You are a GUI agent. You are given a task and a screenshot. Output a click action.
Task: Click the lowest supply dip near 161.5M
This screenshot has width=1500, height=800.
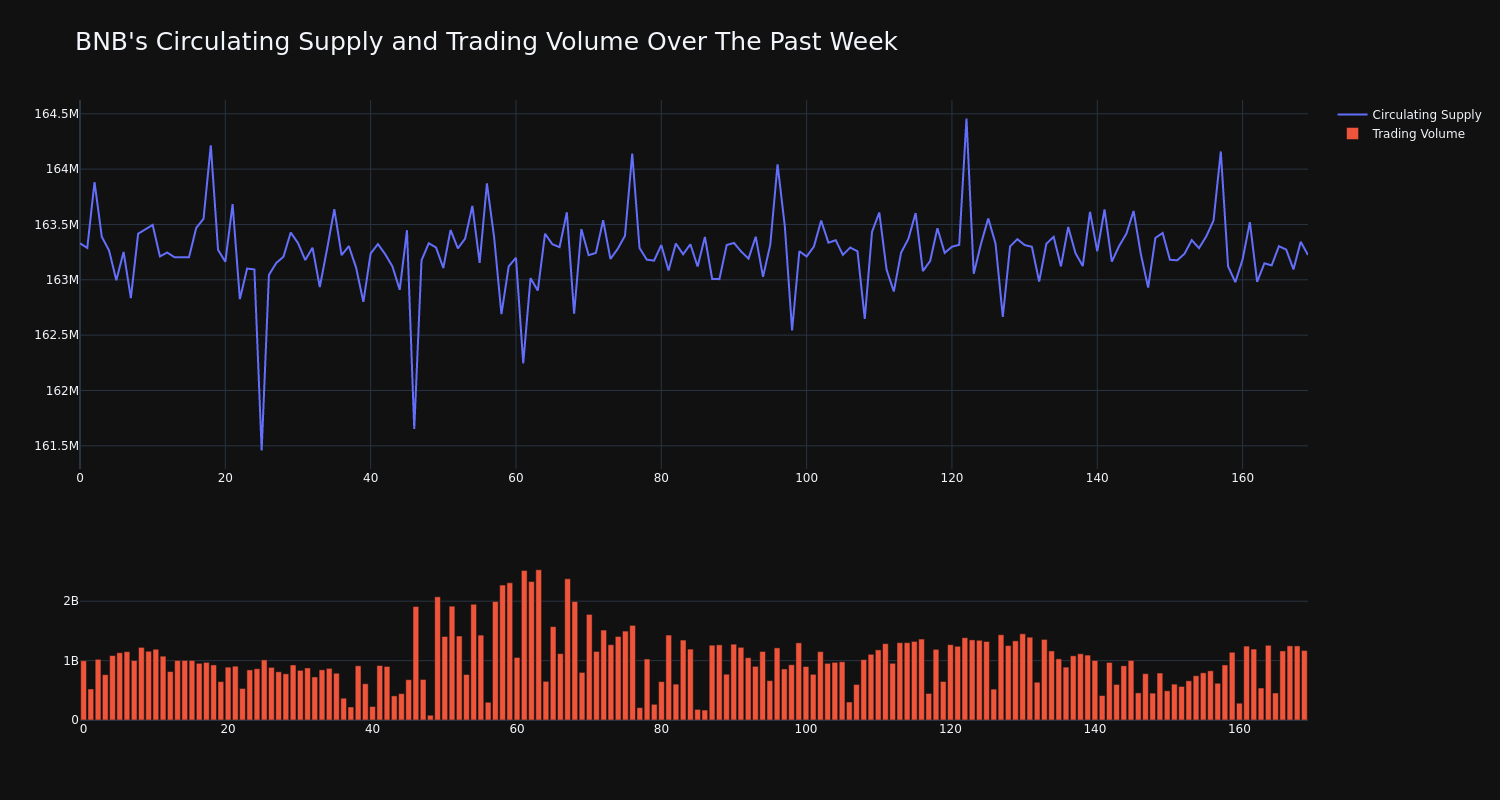tap(262, 449)
